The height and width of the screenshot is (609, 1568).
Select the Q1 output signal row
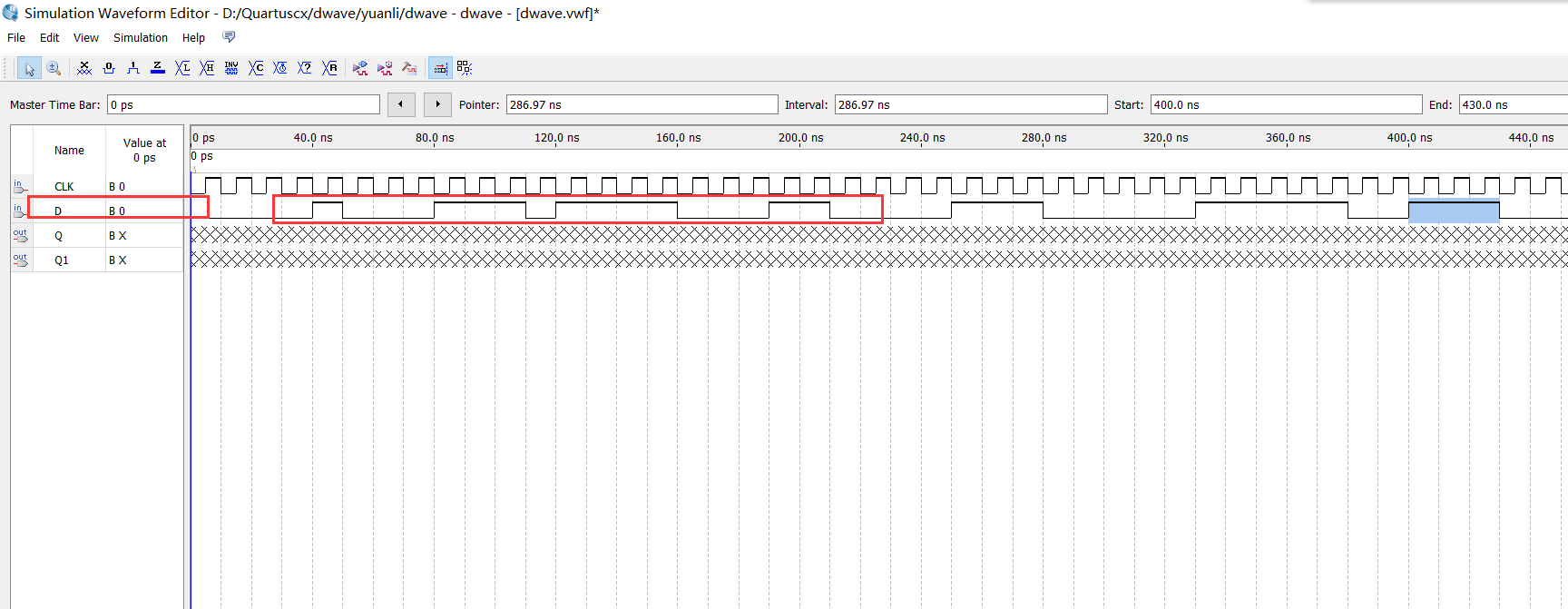(x=97, y=260)
